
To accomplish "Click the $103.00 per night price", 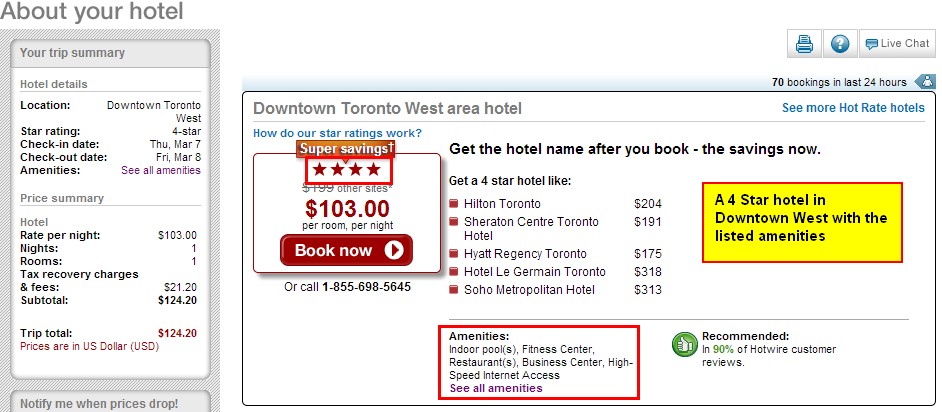I will point(347,208).
